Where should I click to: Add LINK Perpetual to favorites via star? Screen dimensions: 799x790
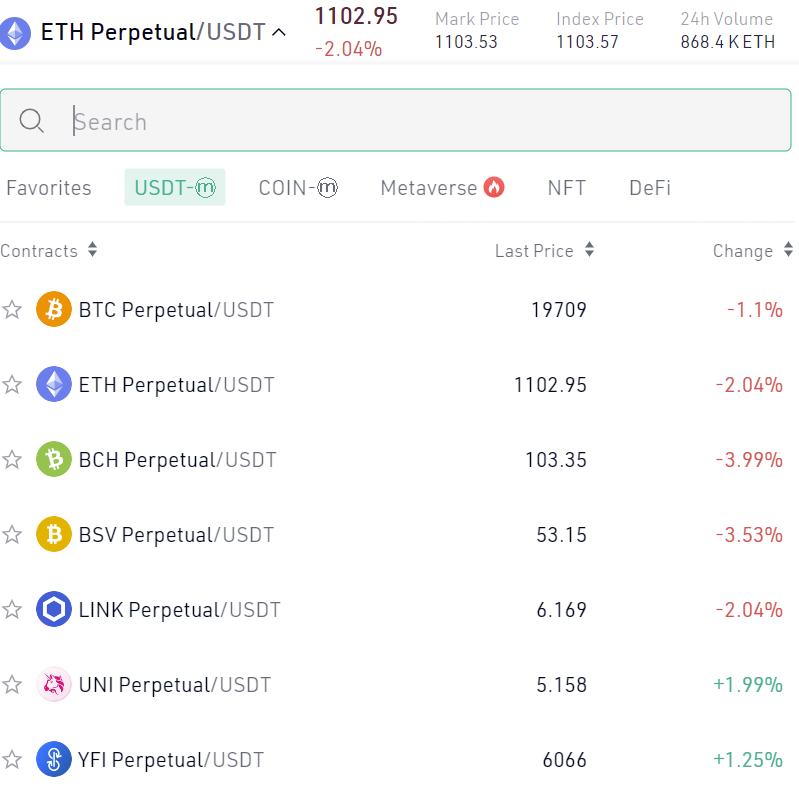click(x=12, y=610)
